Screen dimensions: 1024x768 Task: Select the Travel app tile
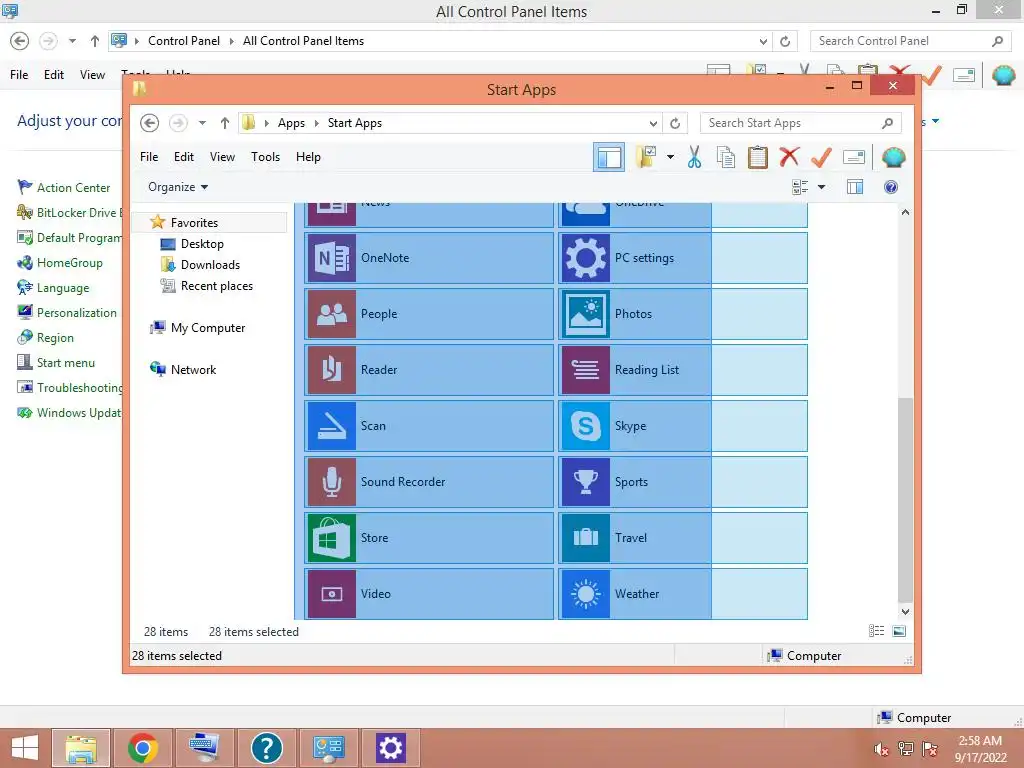coord(683,538)
